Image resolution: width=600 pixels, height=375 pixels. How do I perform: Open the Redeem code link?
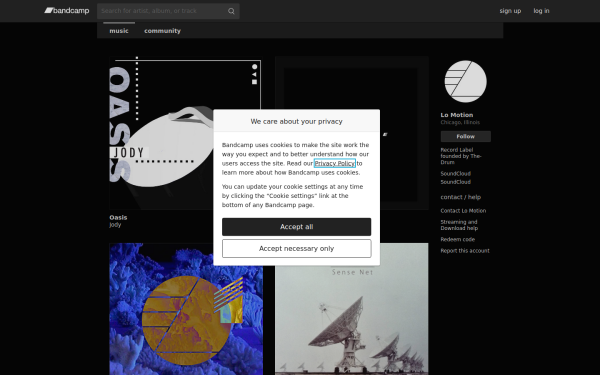(457, 239)
